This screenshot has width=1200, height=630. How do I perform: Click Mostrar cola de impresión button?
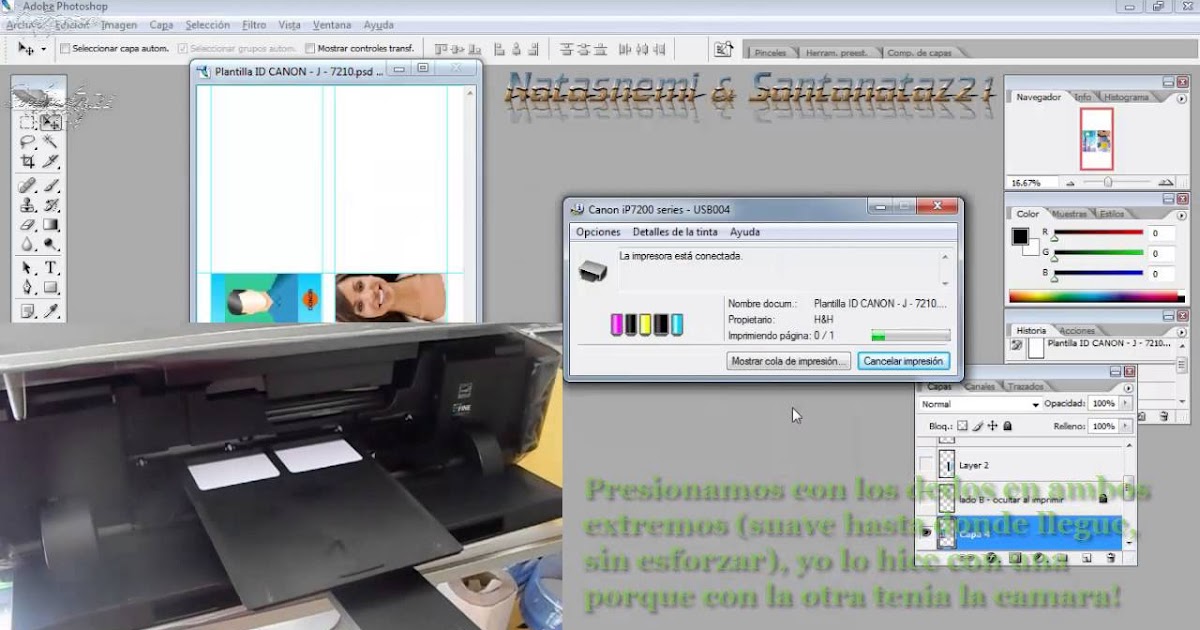pos(789,361)
